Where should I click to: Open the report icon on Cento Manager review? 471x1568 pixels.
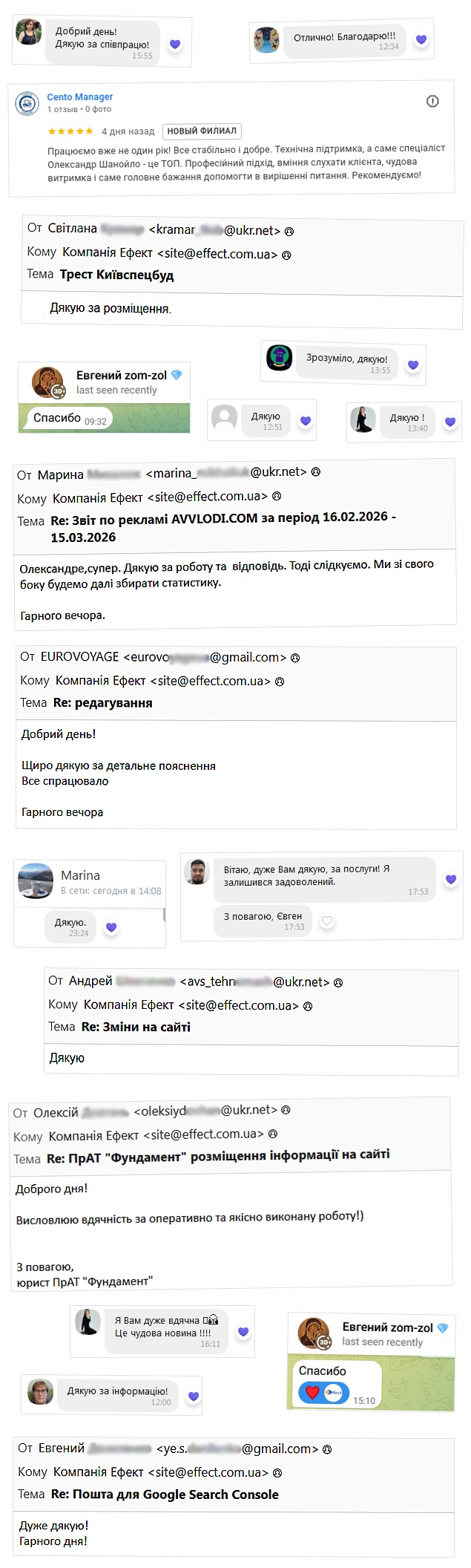point(432,102)
